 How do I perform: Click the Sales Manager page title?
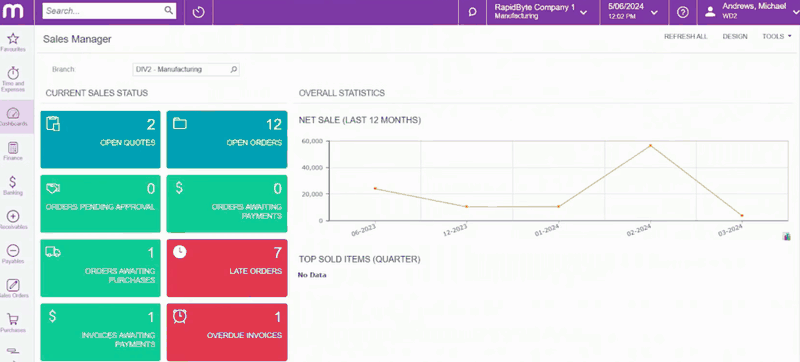click(77, 39)
